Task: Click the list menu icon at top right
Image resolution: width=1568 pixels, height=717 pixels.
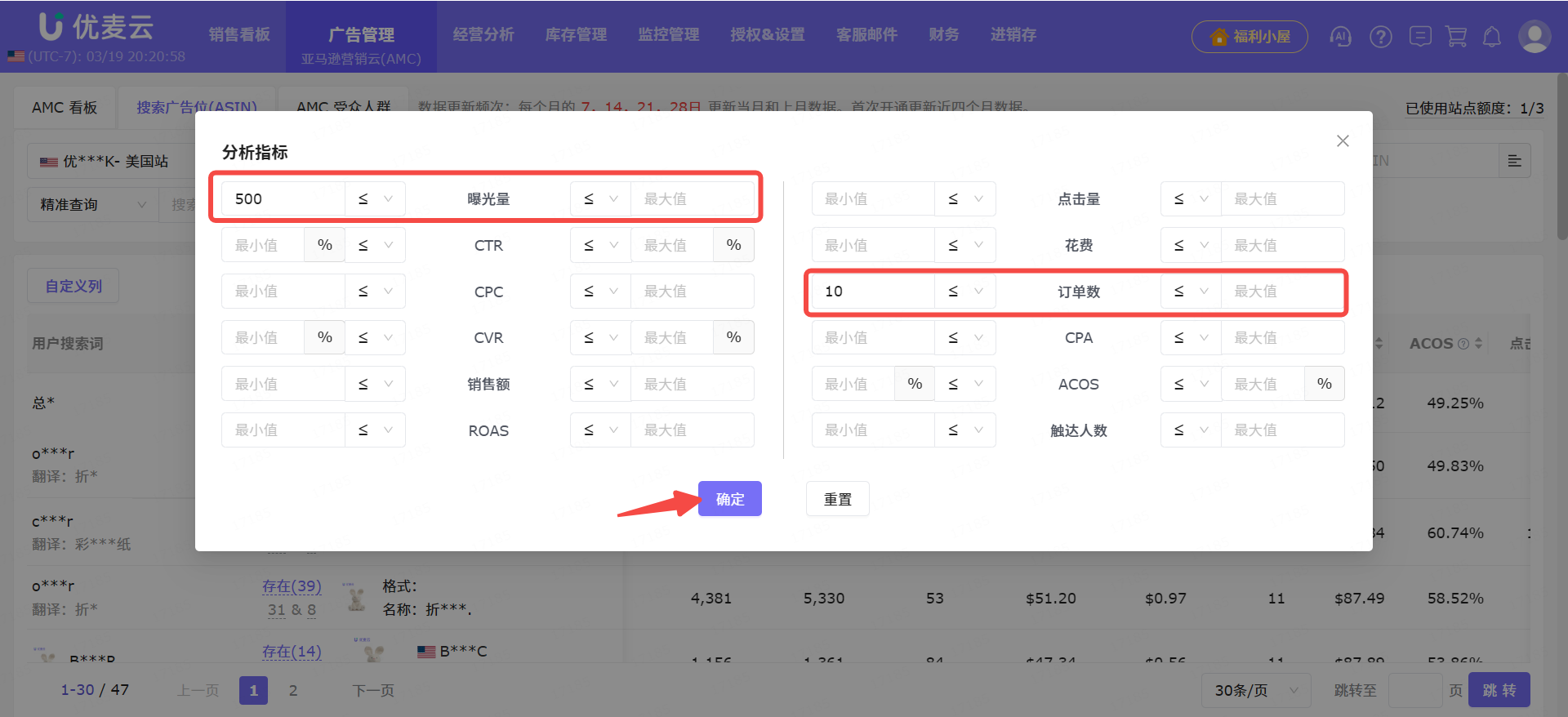Action: (1514, 161)
